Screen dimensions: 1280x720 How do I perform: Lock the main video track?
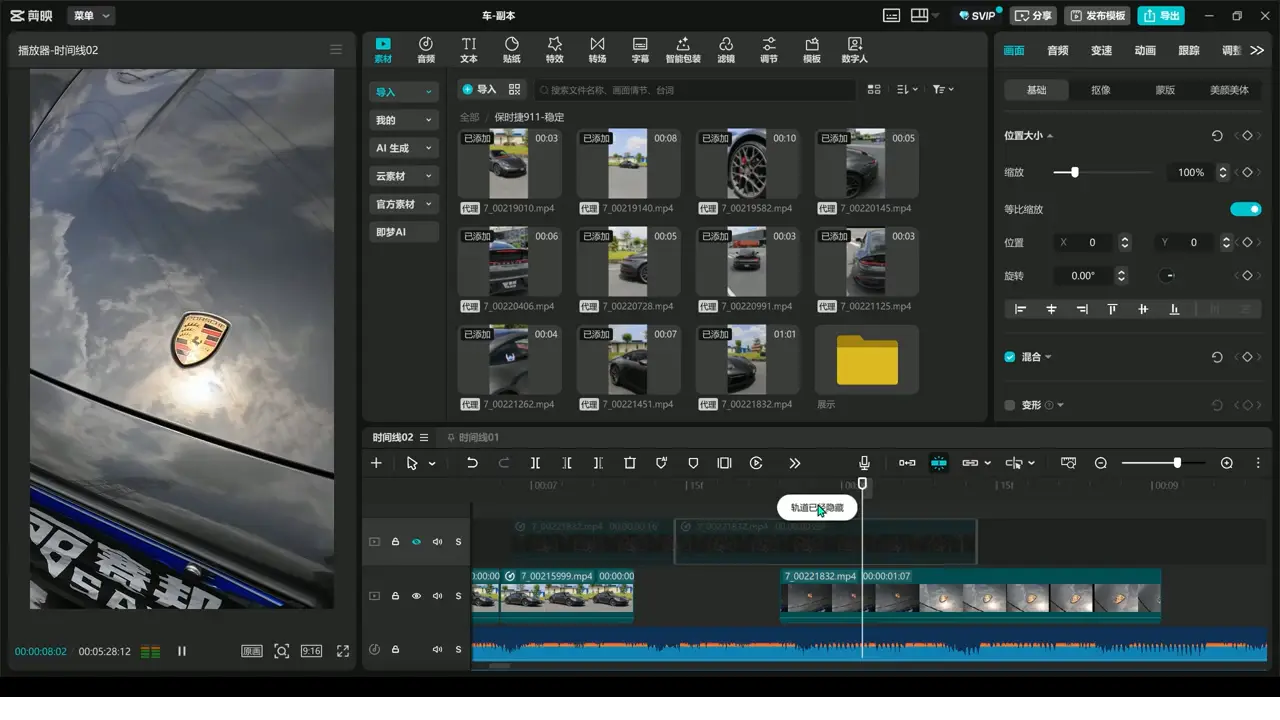(x=395, y=596)
